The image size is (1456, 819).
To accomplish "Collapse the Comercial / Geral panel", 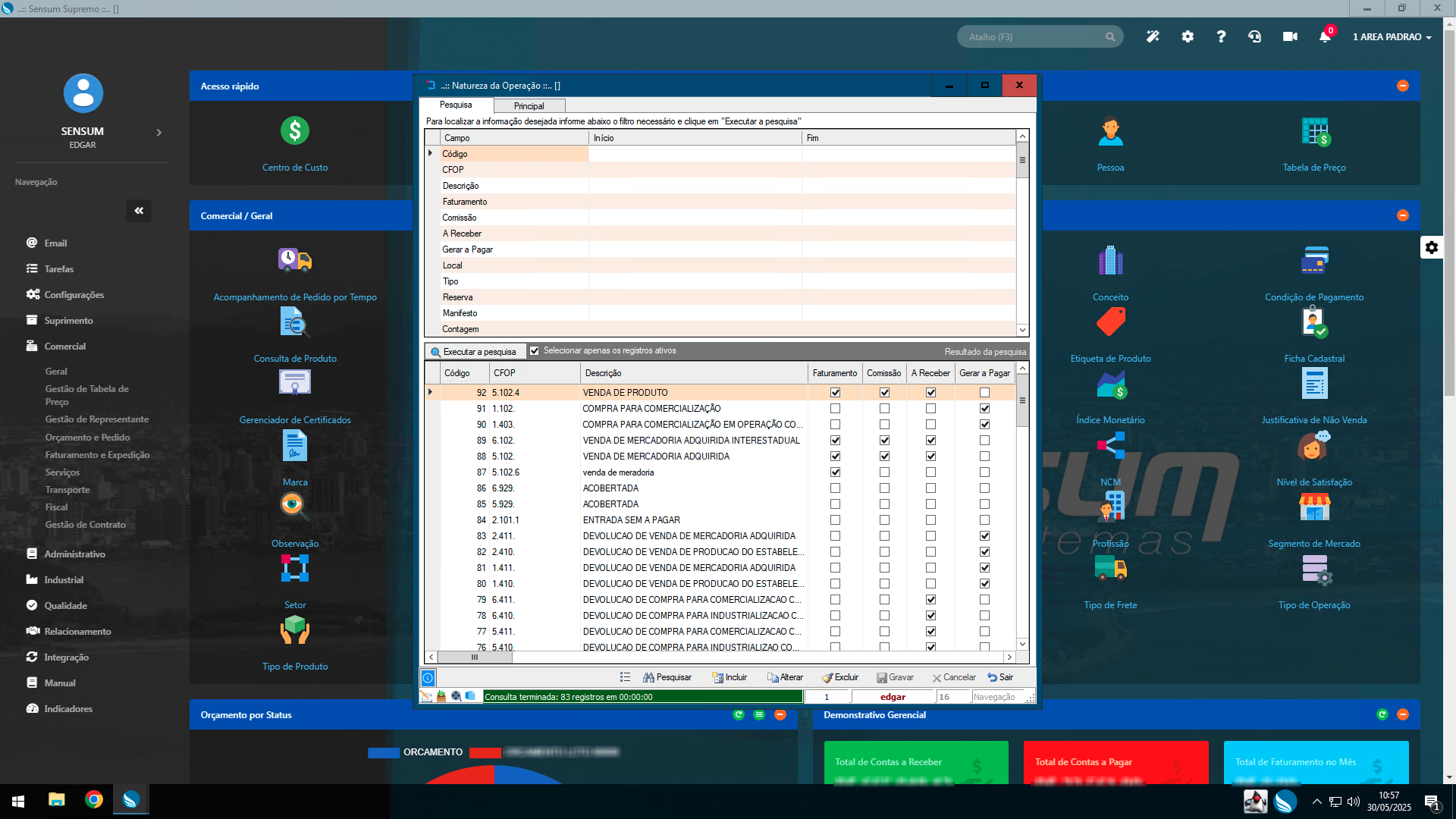I will pyautogui.click(x=1402, y=215).
